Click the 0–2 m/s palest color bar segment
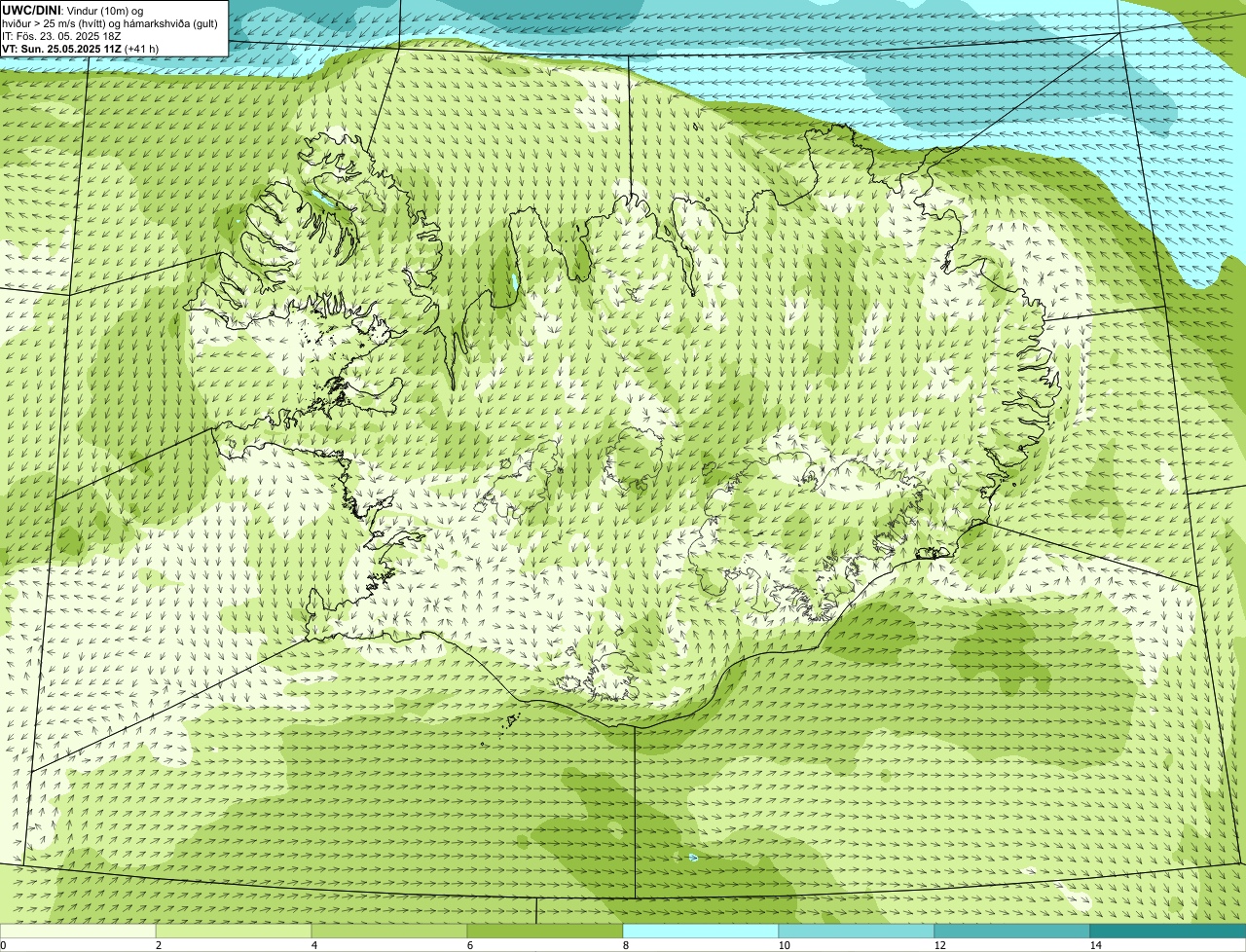The width and height of the screenshot is (1246, 952). click(78, 931)
